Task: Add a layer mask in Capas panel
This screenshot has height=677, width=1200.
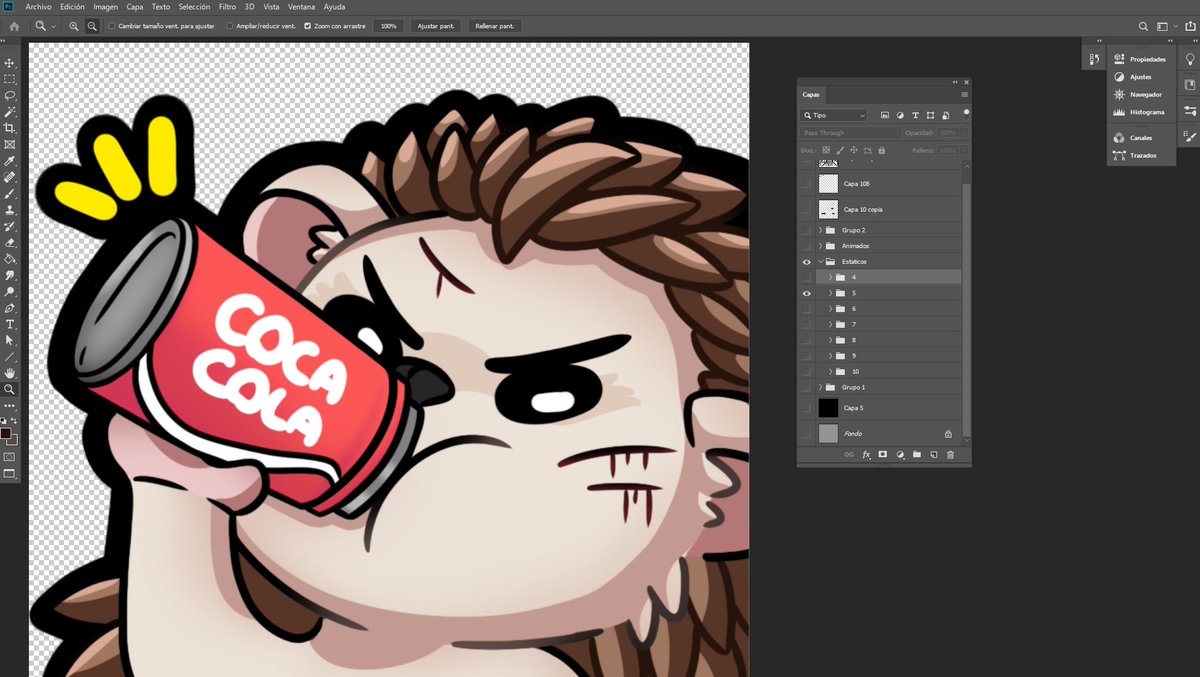Action: 883,454
